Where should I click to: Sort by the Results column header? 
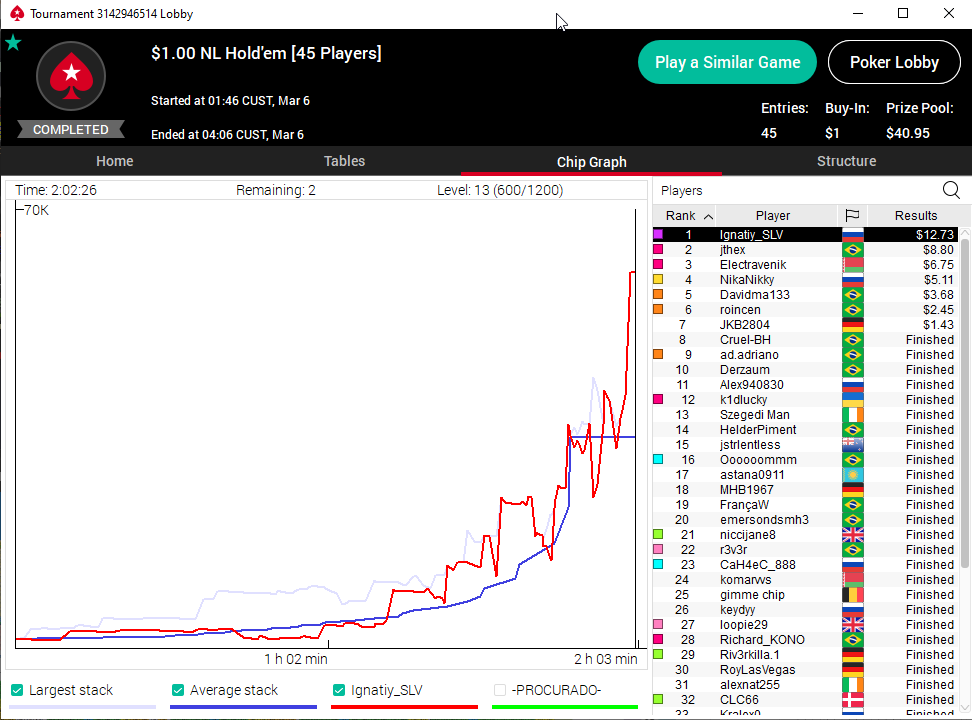[916, 215]
